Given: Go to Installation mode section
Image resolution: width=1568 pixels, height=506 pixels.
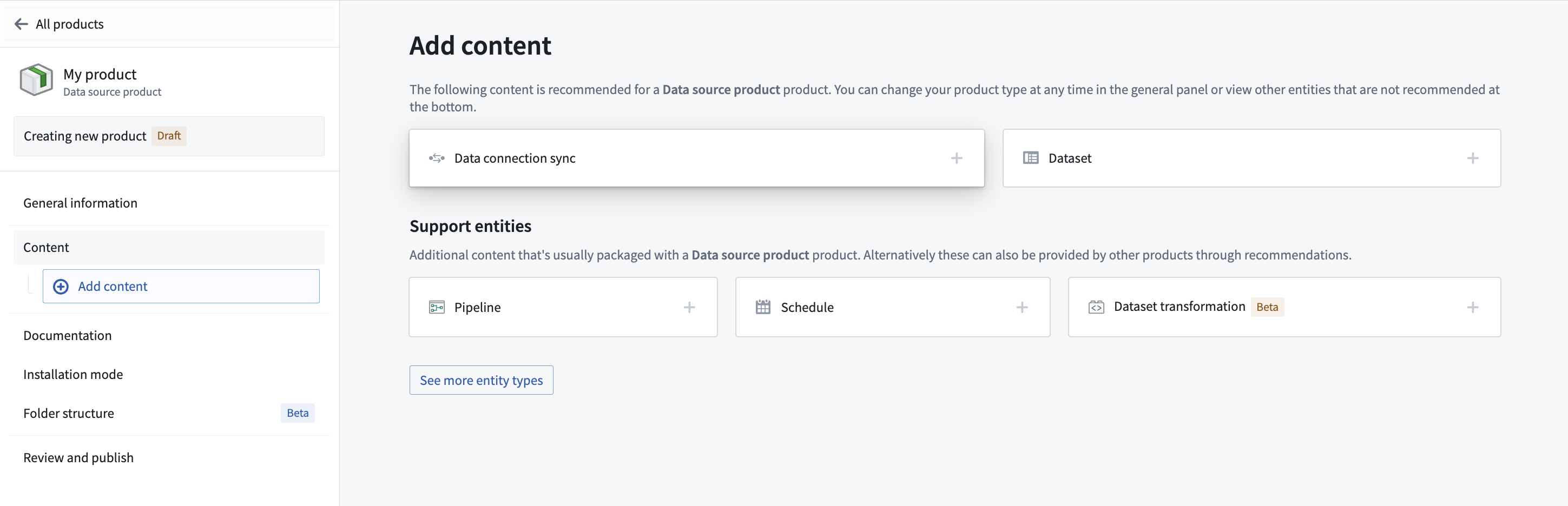Looking at the screenshot, I should tap(169, 375).
